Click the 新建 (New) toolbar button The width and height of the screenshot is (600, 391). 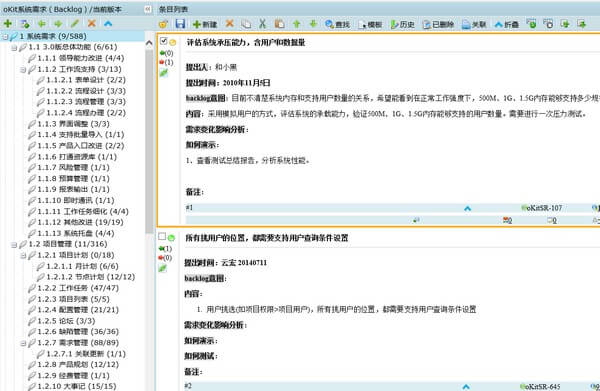(x=205, y=24)
